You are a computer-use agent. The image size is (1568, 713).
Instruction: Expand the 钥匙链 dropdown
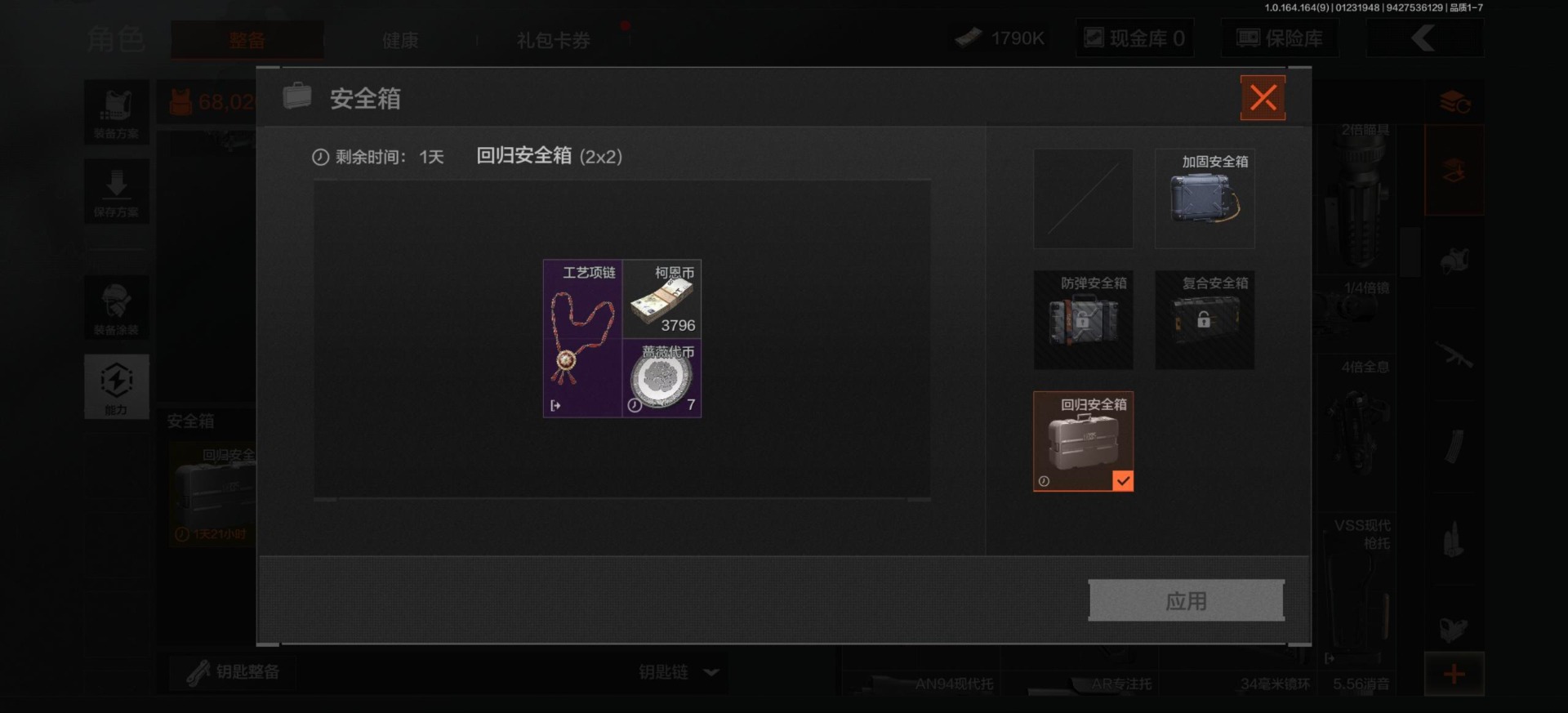click(679, 672)
